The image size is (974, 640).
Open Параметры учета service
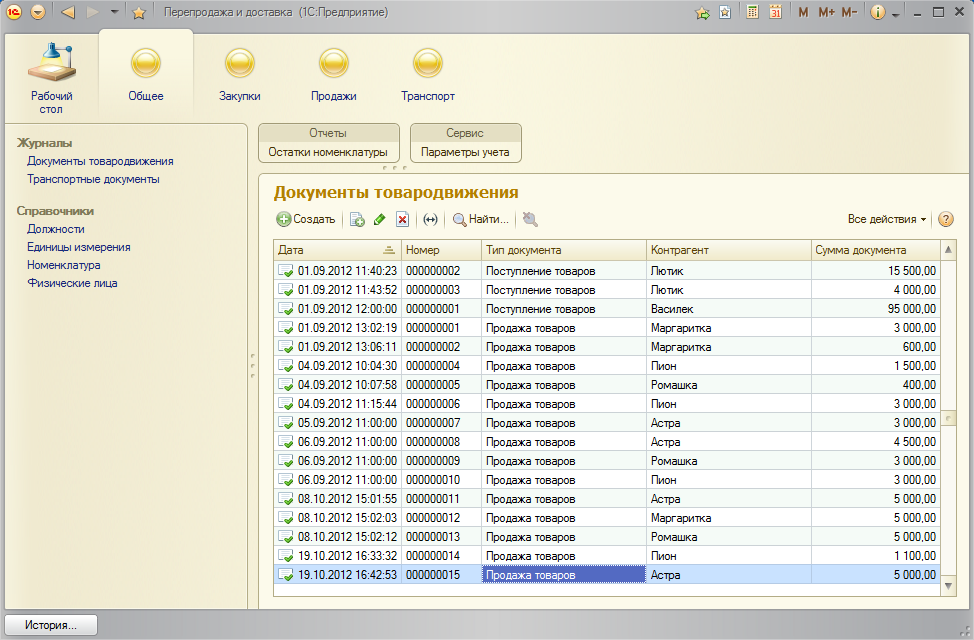(465, 152)
